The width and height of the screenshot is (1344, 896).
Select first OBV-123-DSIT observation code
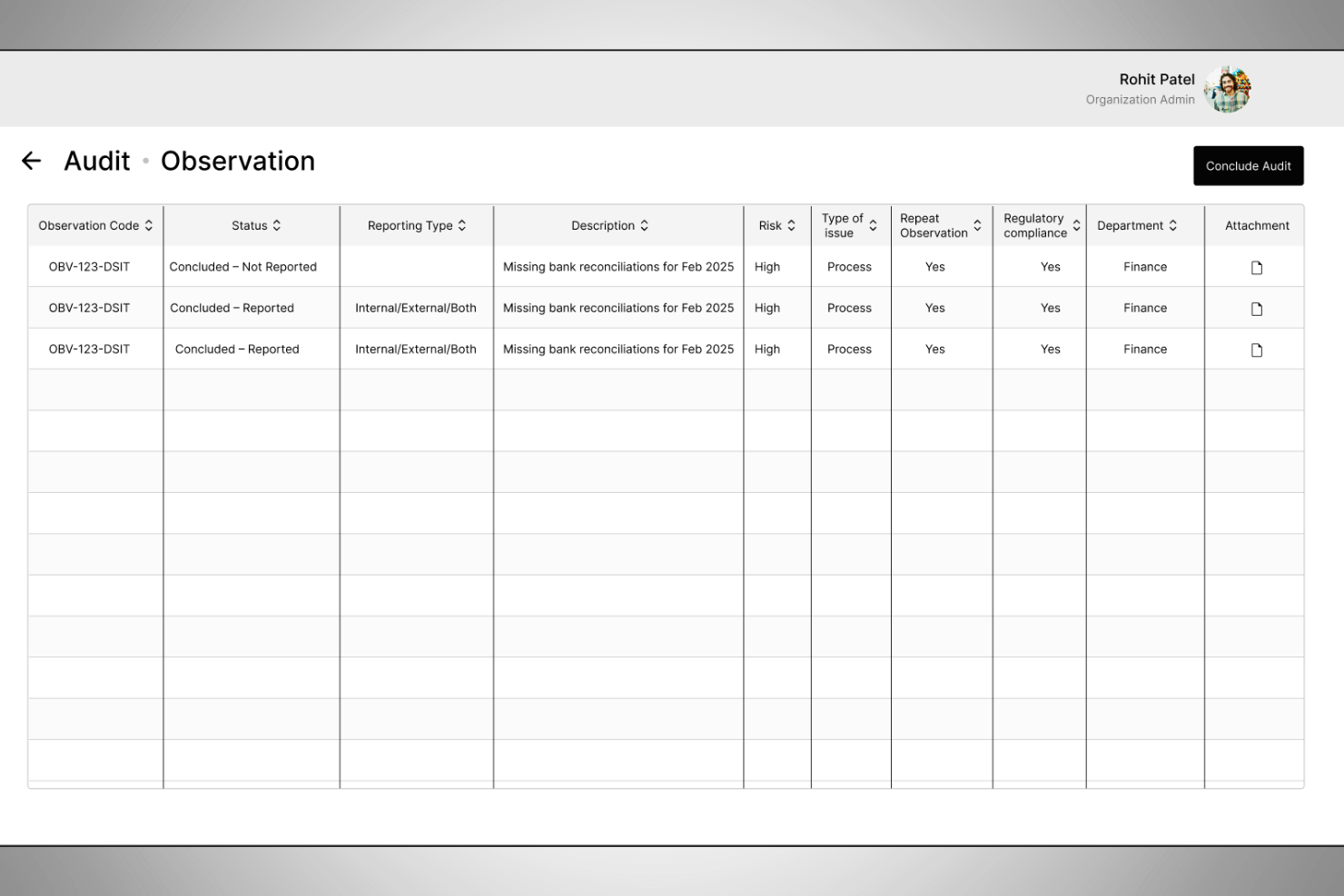pyautogui.click(x=89, y=267)
